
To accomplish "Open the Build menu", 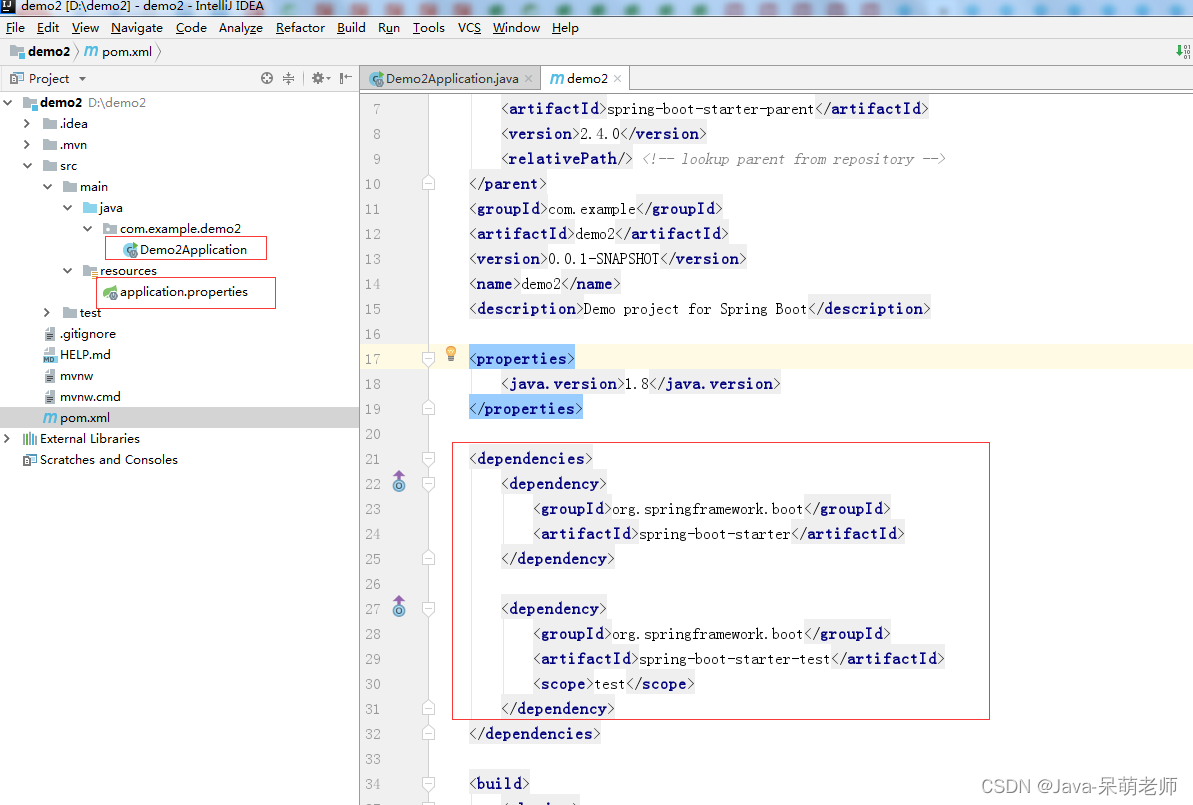I will [x=351, y=27].
